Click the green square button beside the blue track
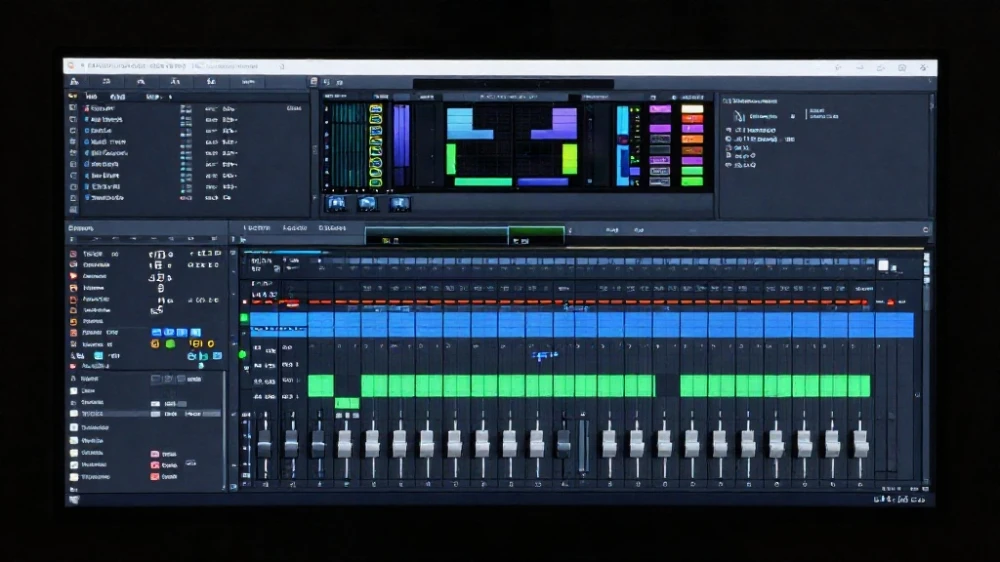 tap(244, 318)
